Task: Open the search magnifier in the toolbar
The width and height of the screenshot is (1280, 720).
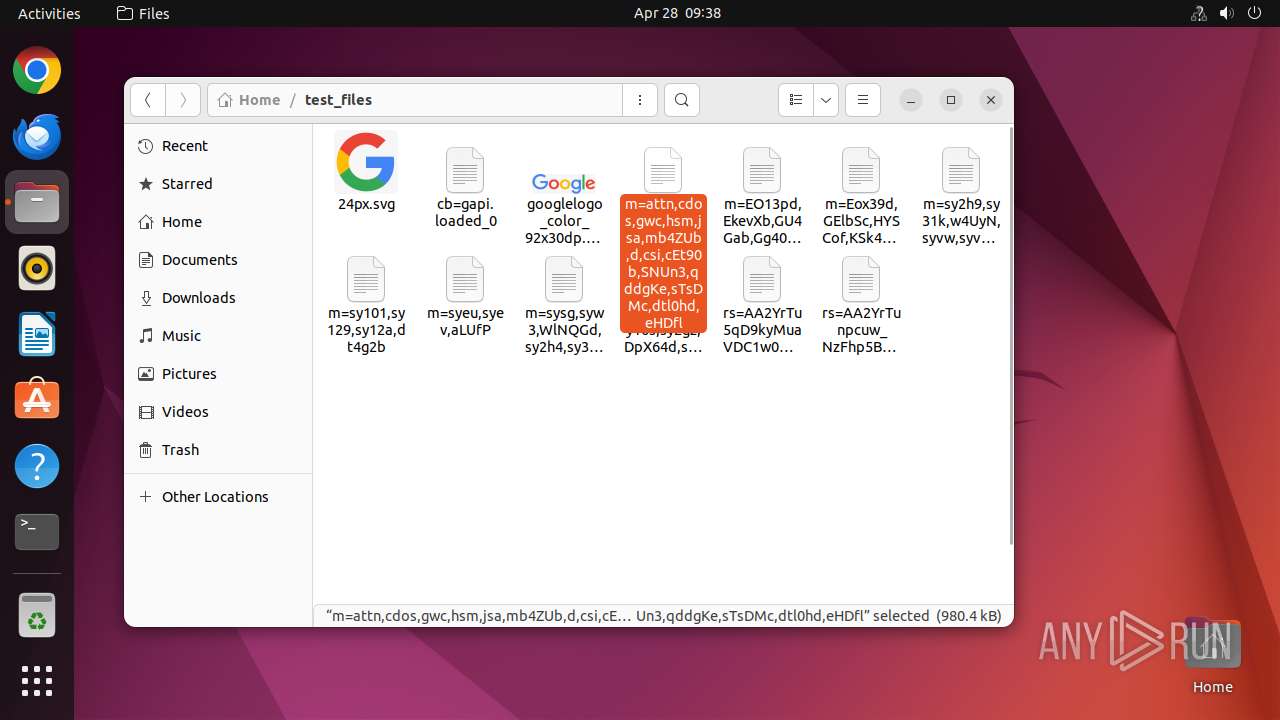Action: (682, 100)
